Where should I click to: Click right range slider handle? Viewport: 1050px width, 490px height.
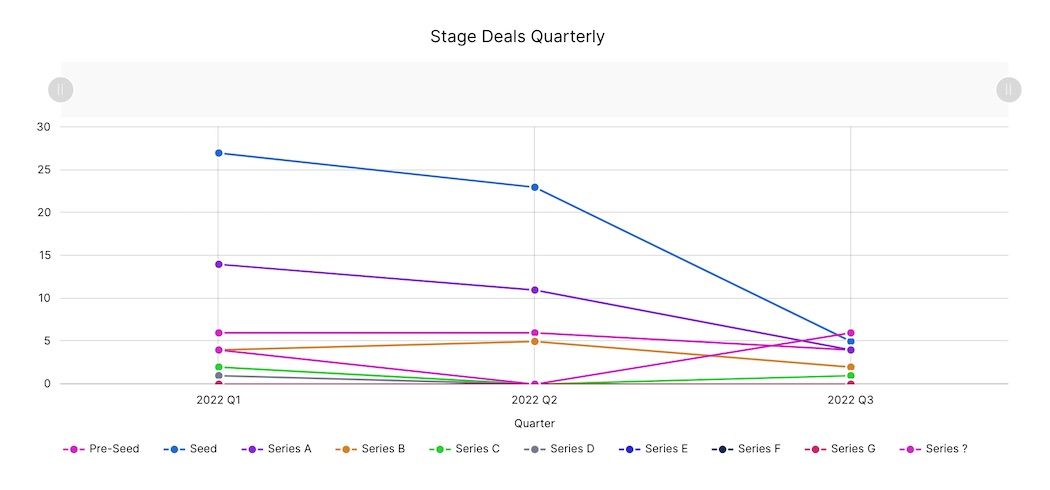[1008, 90]
